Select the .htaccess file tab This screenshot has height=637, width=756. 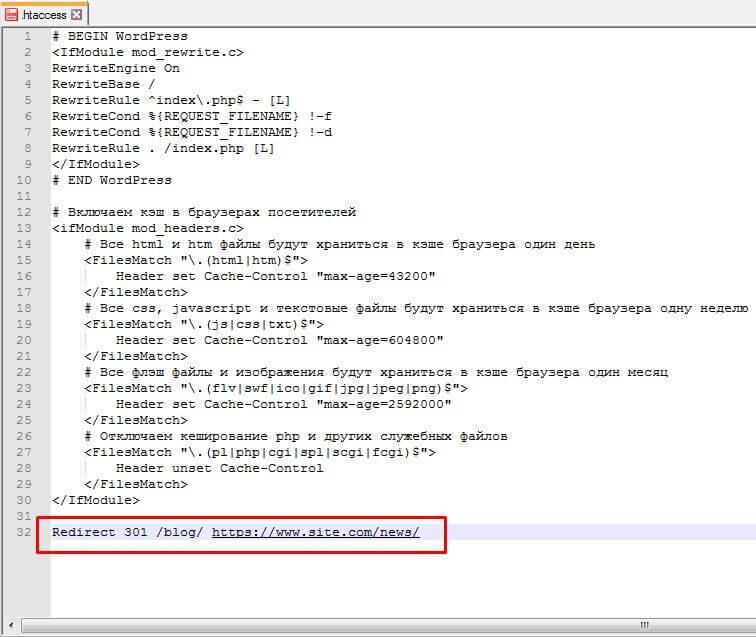tap(44, 14)
